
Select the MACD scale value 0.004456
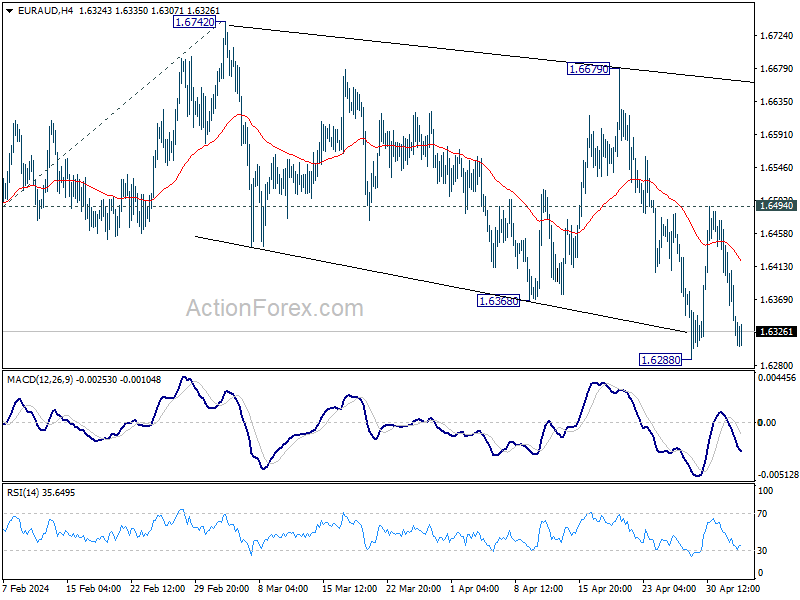(777, 378)
